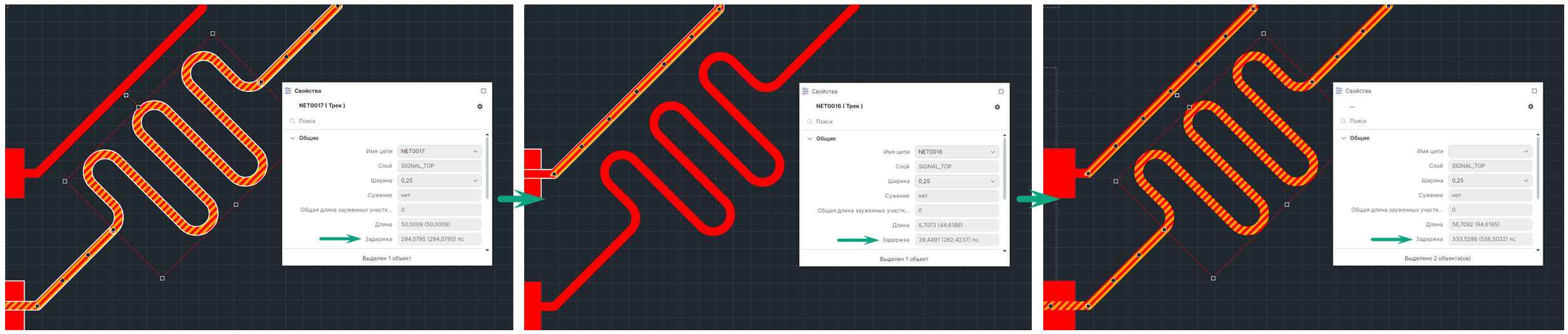The width and height of the screenshot is (1568, 334).
Task: Click Слой SIGNAL_TOP field in NET0016 panel
Action: coord(957,166)
